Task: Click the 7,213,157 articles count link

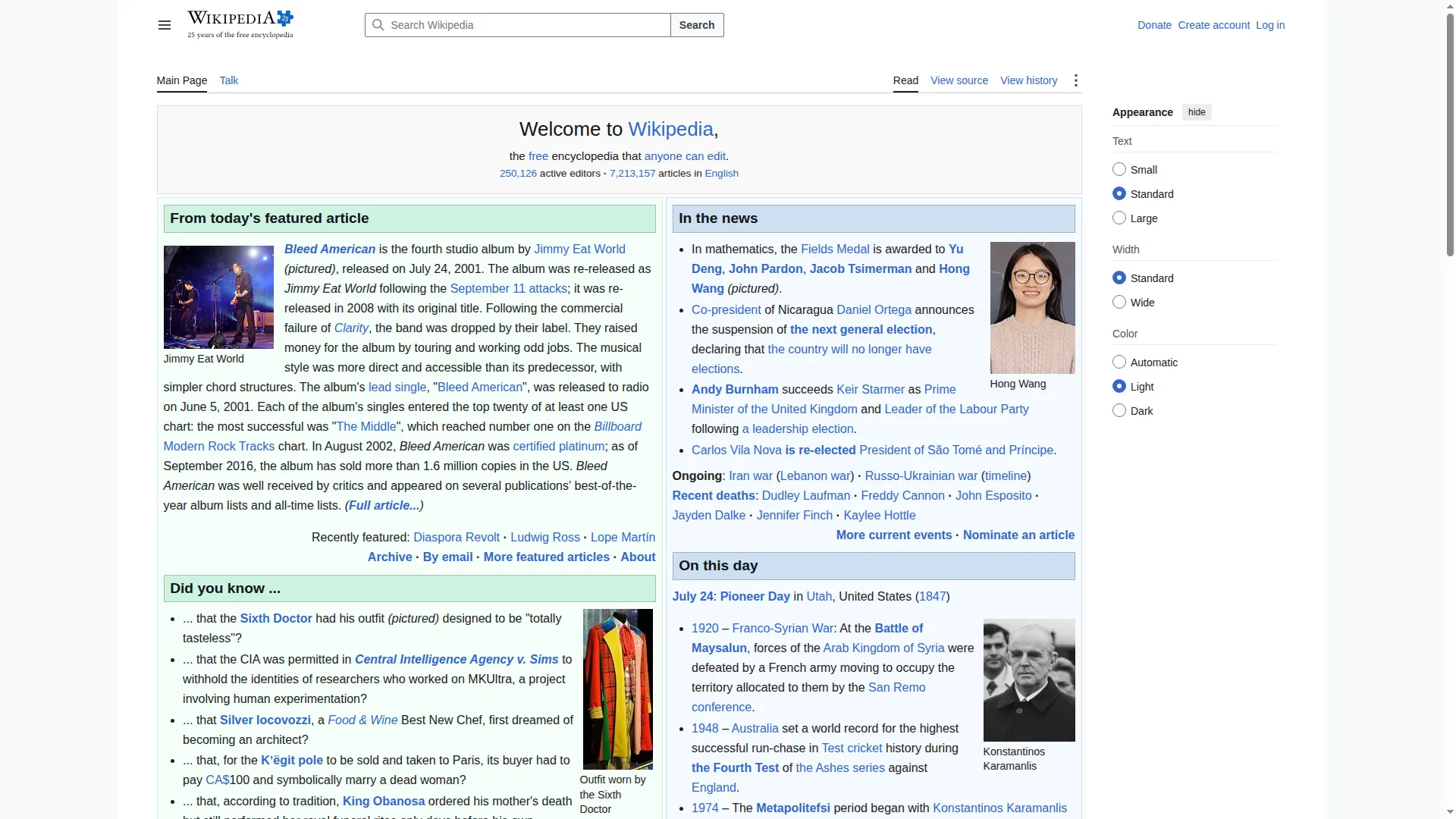Action: tap(632, 173)
